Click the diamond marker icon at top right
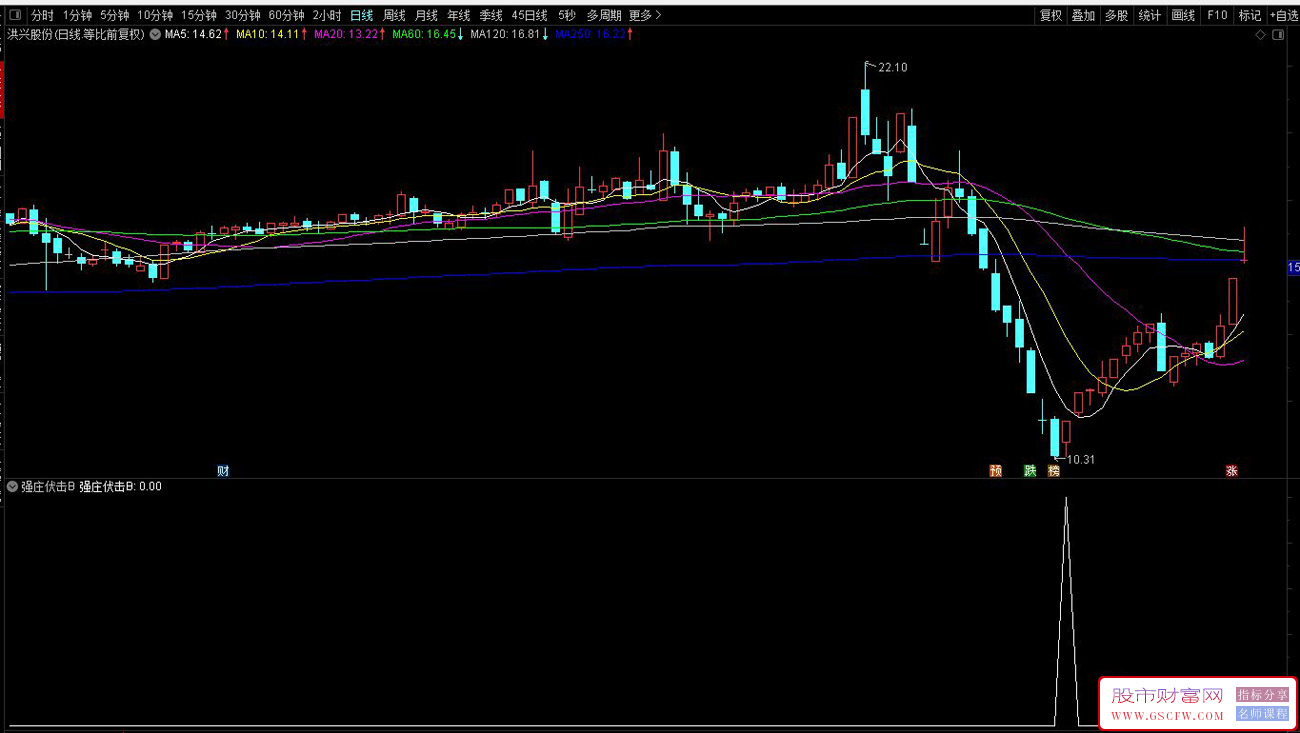 pyautogui.click(x=1261, y=35)
